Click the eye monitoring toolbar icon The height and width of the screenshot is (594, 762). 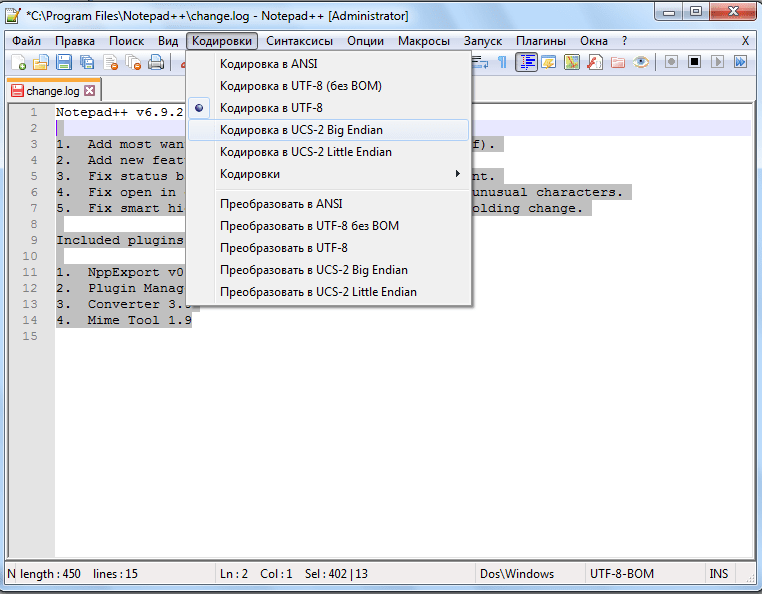641,62
